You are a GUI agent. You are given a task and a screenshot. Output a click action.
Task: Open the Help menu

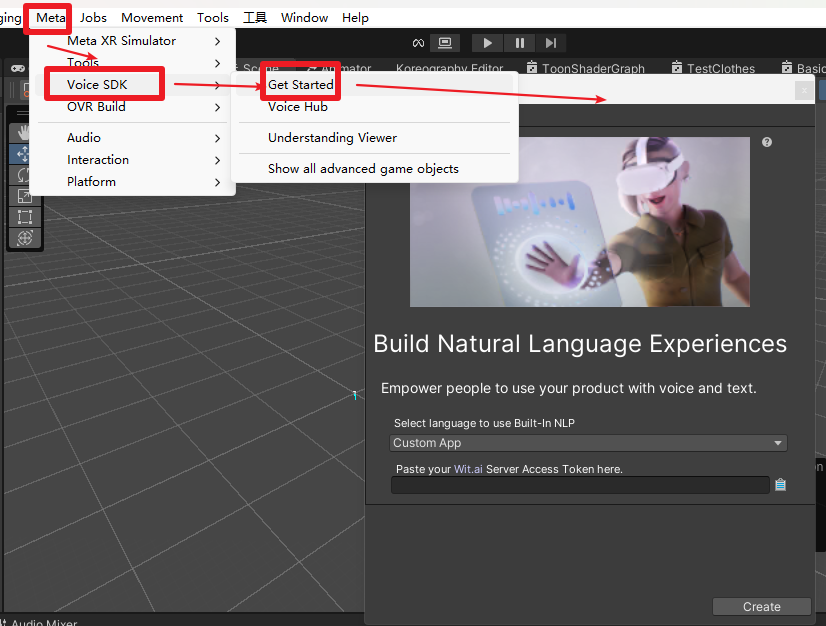[355, 18]
